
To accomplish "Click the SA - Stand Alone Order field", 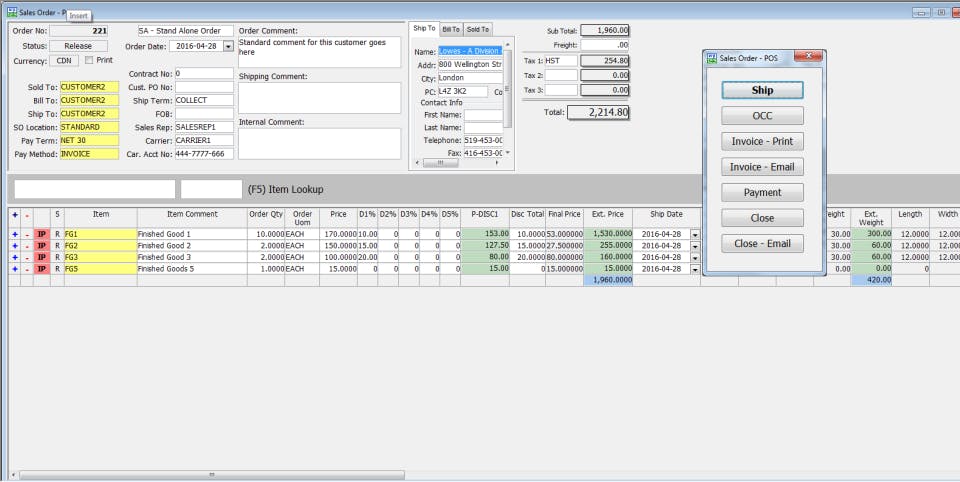I will (x=186, y=31).
